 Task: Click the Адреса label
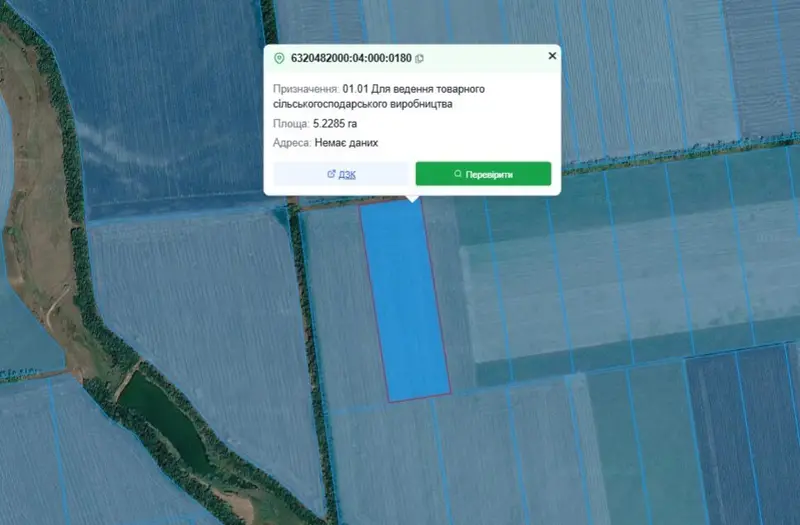click(292, 143)
